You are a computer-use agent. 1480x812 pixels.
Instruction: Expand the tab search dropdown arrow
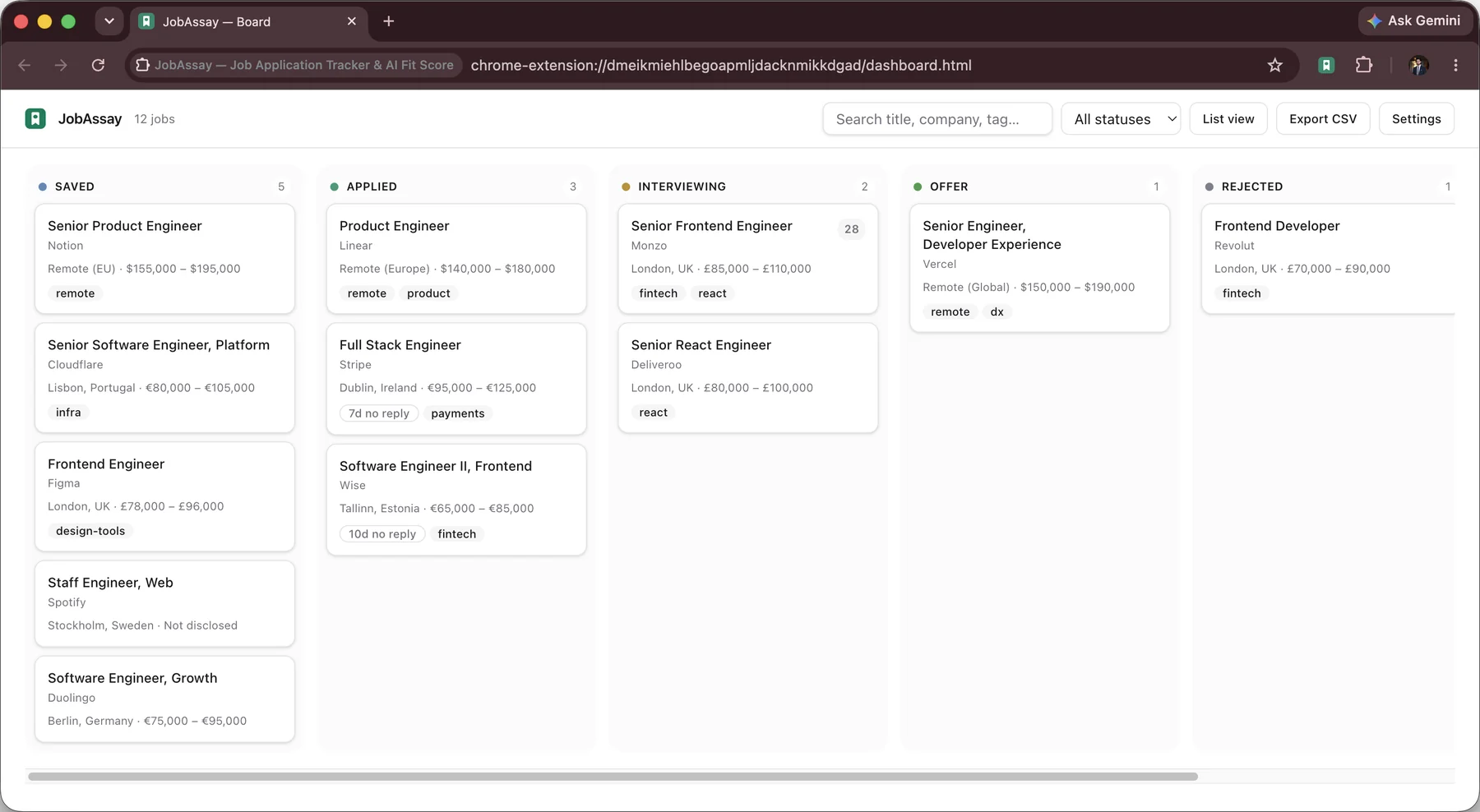click(109, 21)
